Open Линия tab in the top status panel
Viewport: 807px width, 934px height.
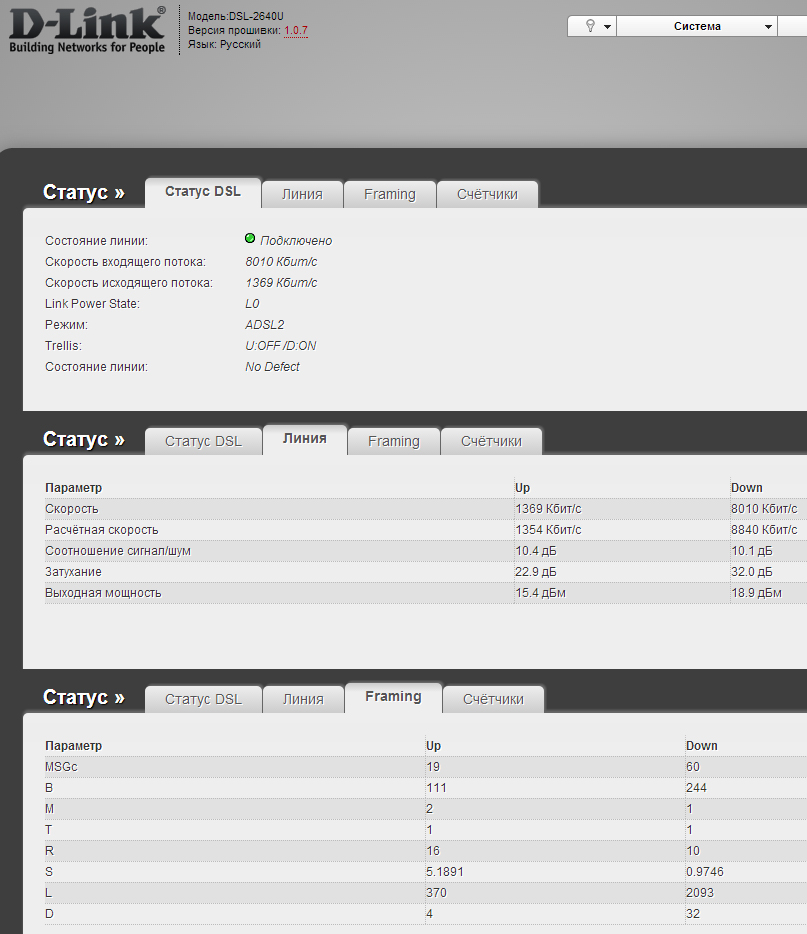pos(302,194)
